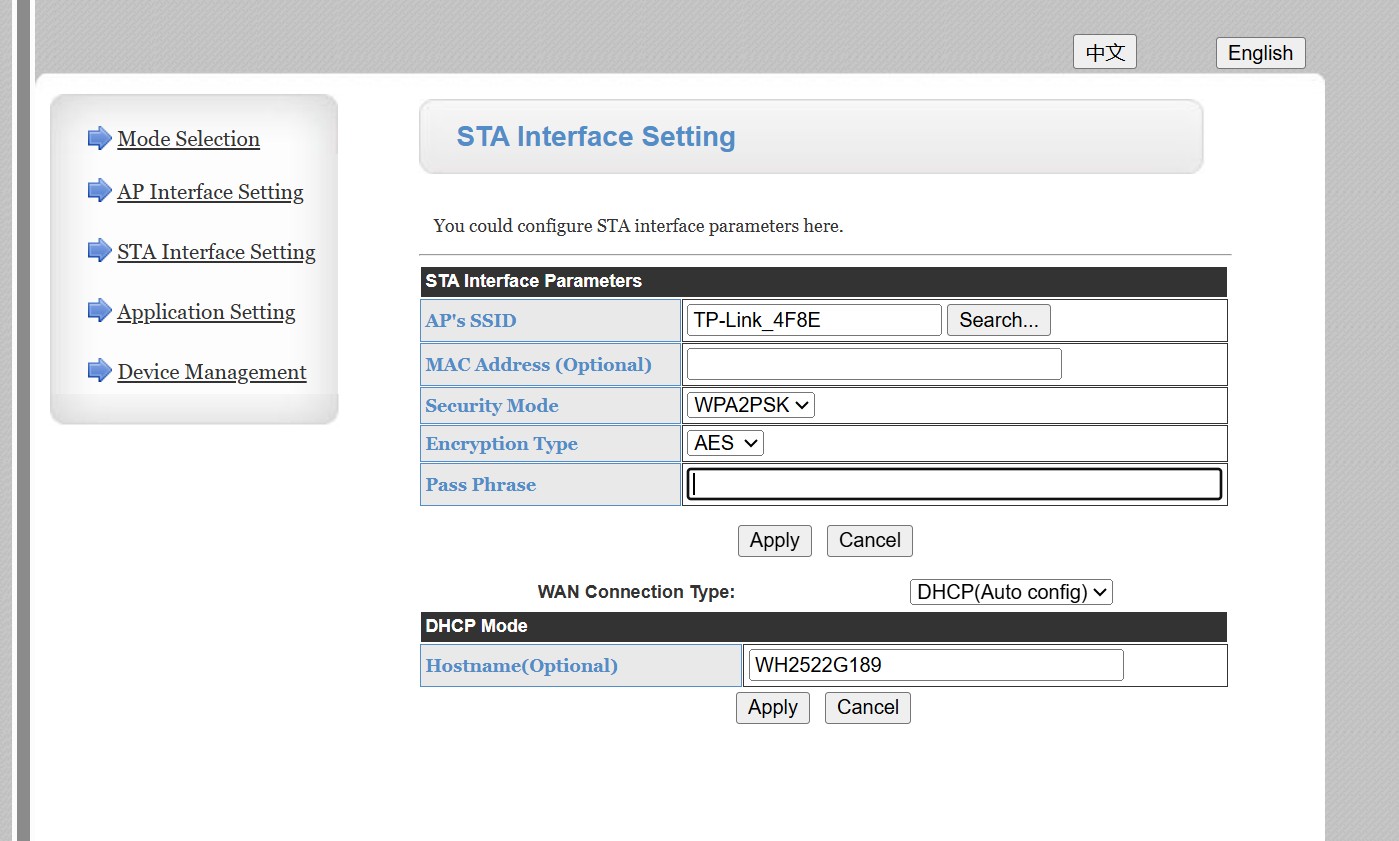Click the arrow icon beside Mode Selection
The height and width of the screenshot is (841, 1399).
point(99,138)
